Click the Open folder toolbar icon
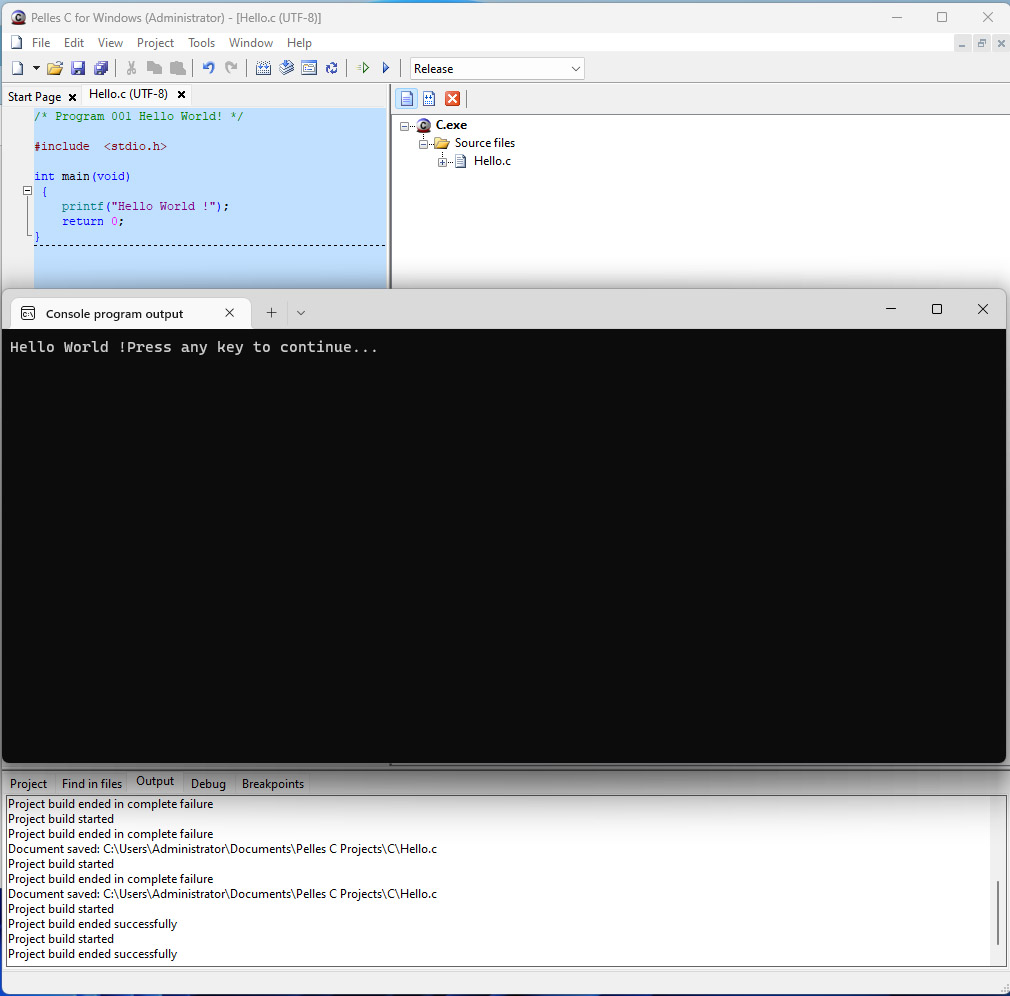 point(55,68)
